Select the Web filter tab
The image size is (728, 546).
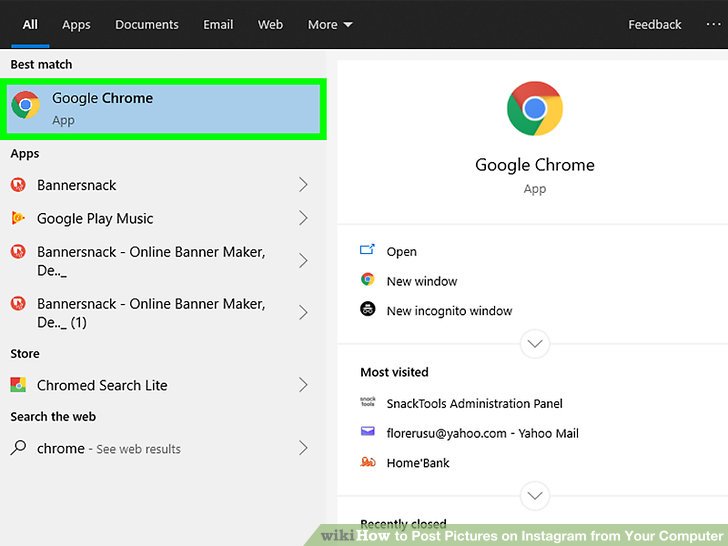tap(270, 25)
